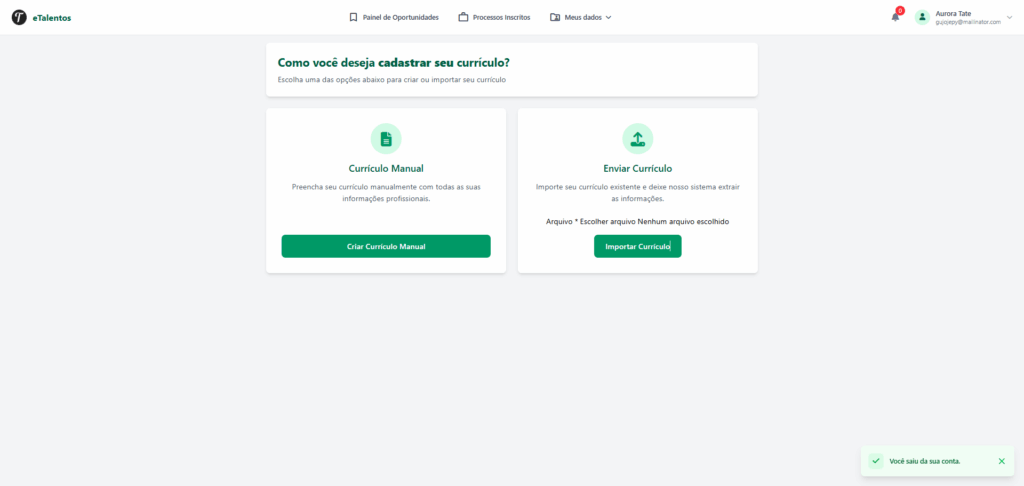Click the green user avatar icon
Viewport: 1024px width, 486px height.
pos(922,18)
